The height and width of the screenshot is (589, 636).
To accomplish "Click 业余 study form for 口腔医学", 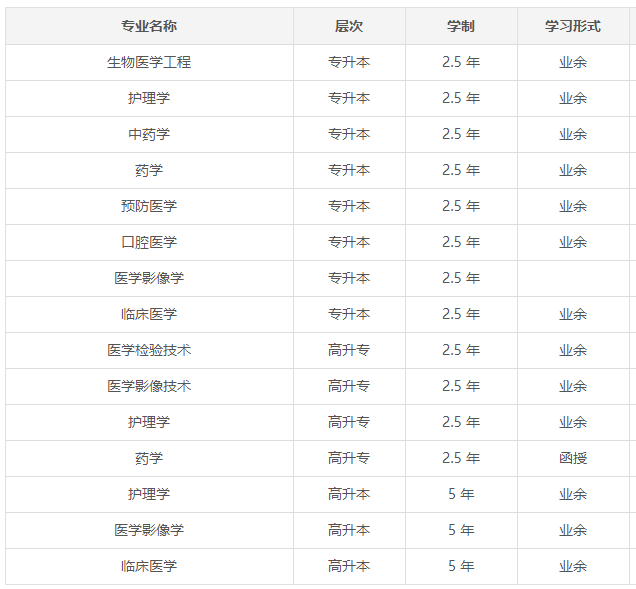I will click(x=573, y=242).
